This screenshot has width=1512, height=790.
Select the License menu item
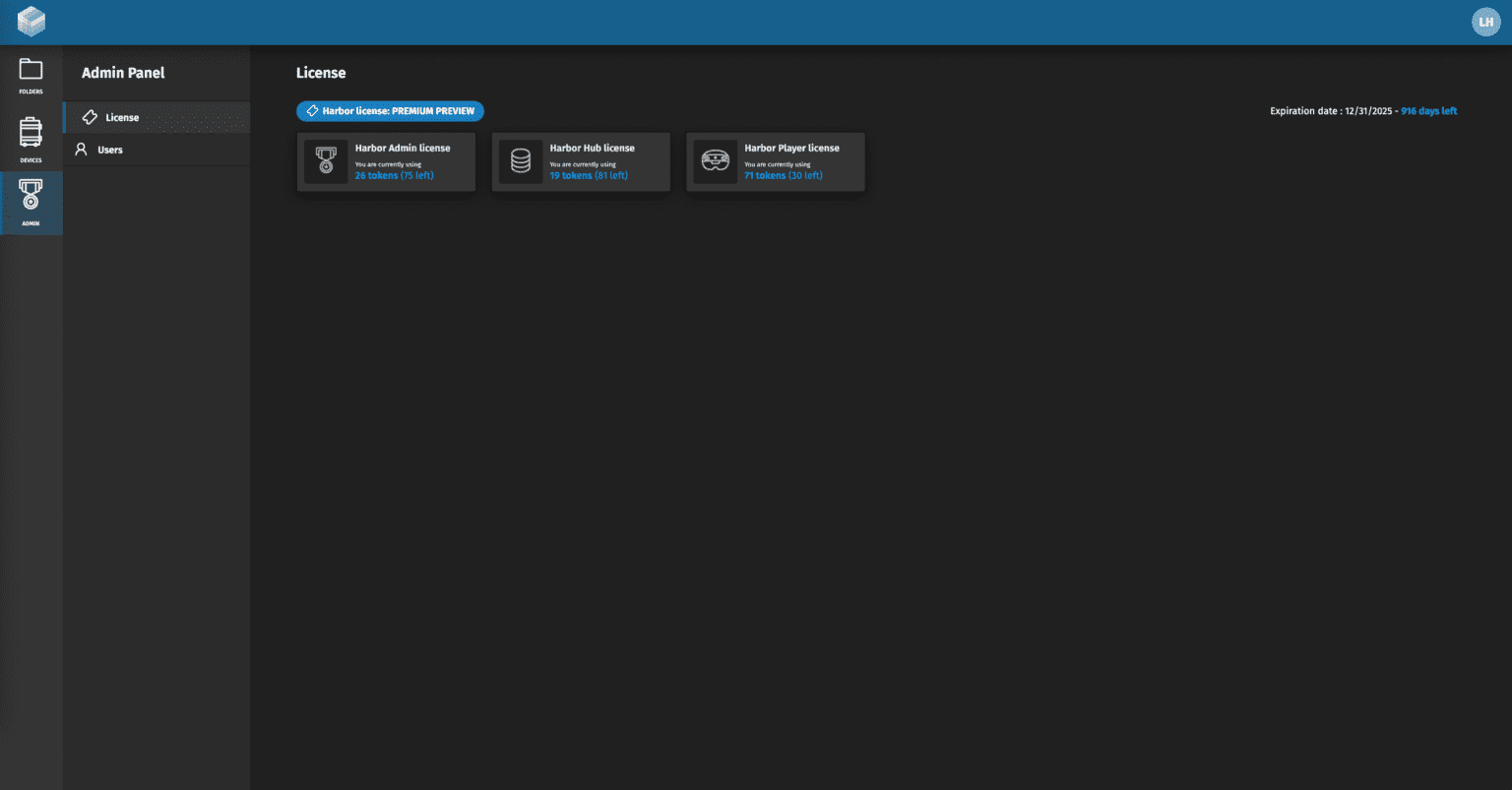pyautogui.click(x=123, y=116)
